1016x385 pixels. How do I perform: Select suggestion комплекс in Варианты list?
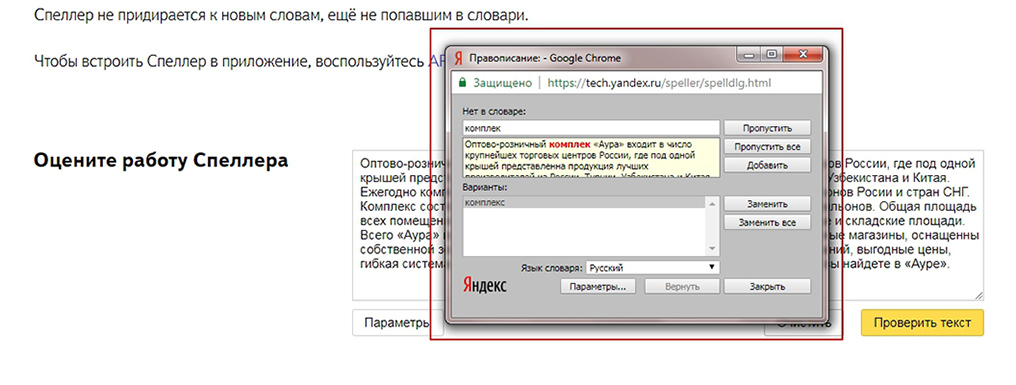coord(584,203)
